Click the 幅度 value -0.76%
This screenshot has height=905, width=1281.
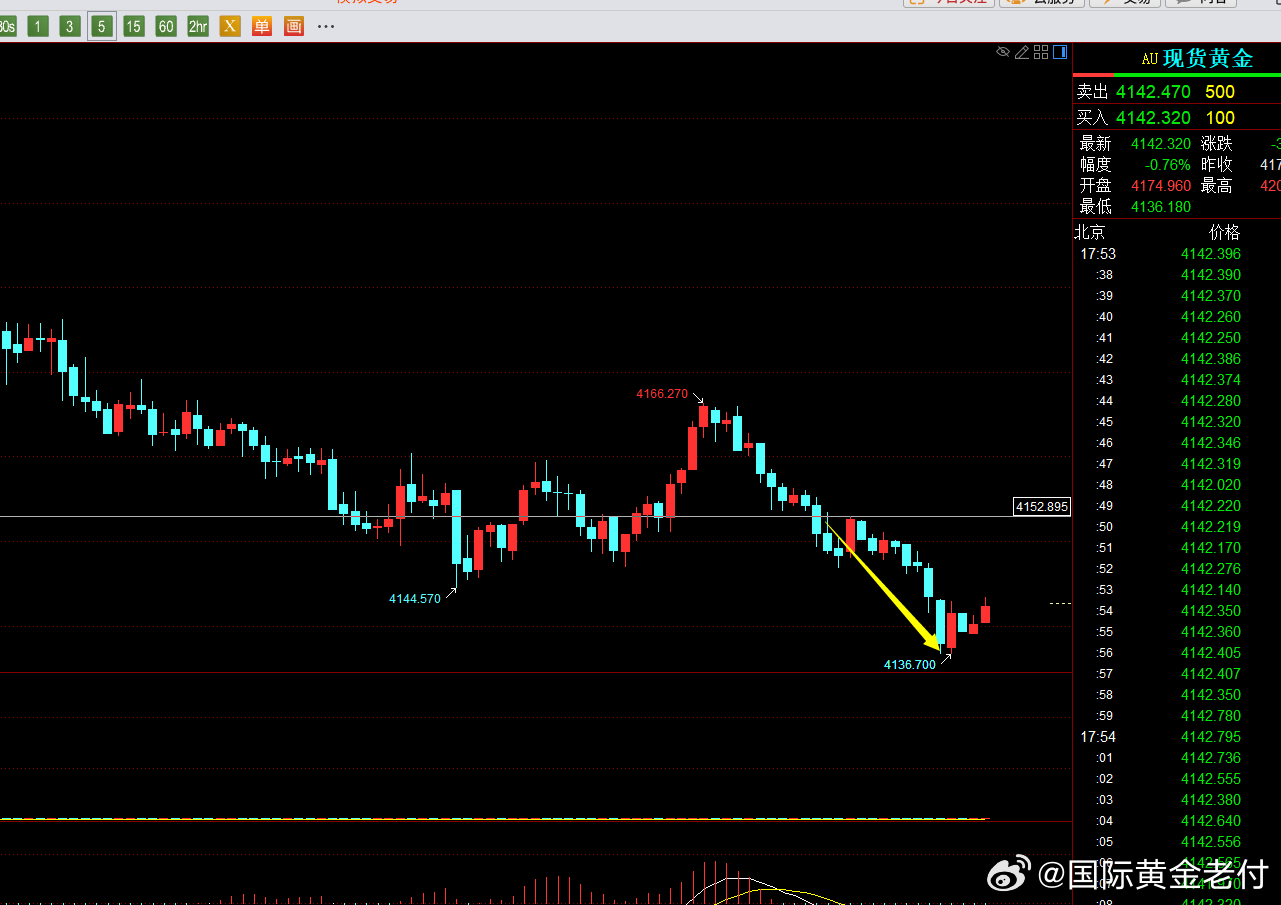point(1167,165)
